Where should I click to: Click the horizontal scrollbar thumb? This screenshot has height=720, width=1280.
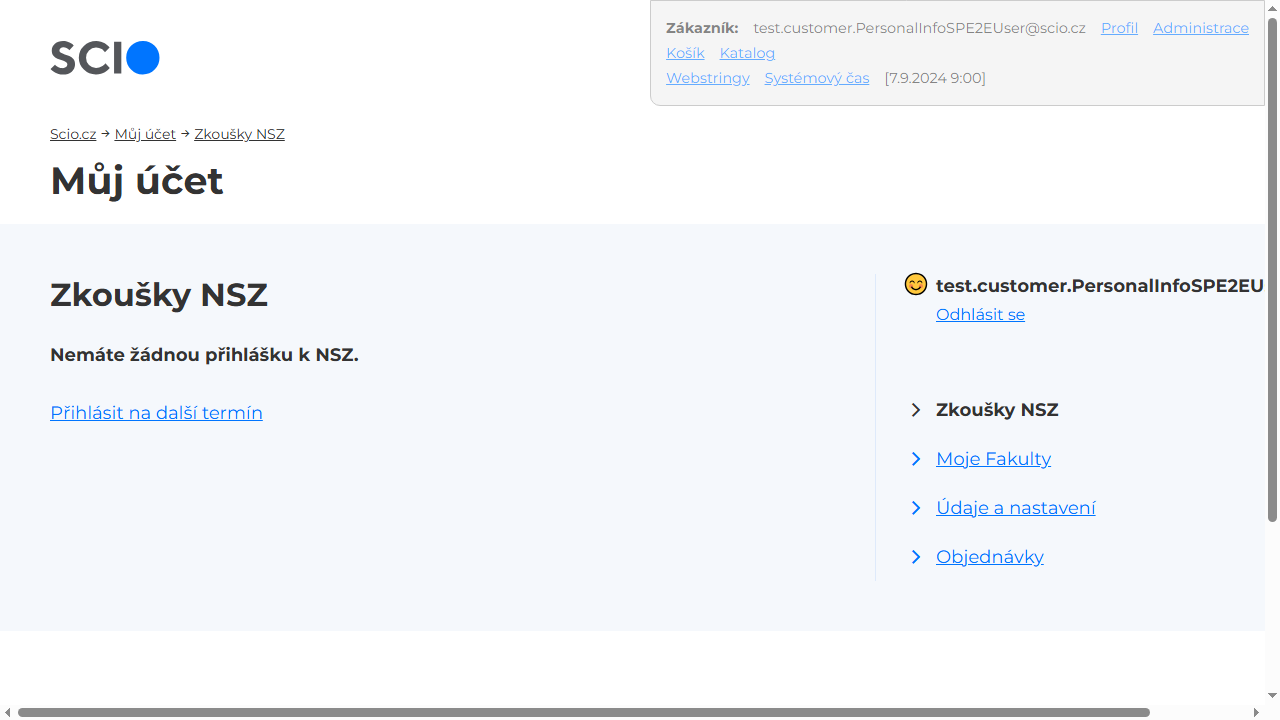point(584,712)
